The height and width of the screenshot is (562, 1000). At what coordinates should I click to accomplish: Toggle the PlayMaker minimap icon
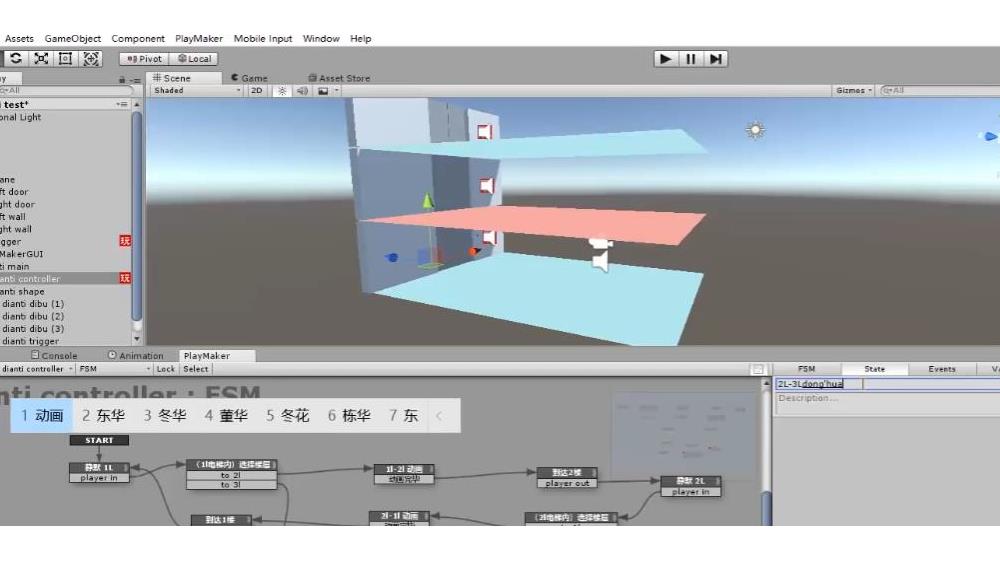(758, 369)
